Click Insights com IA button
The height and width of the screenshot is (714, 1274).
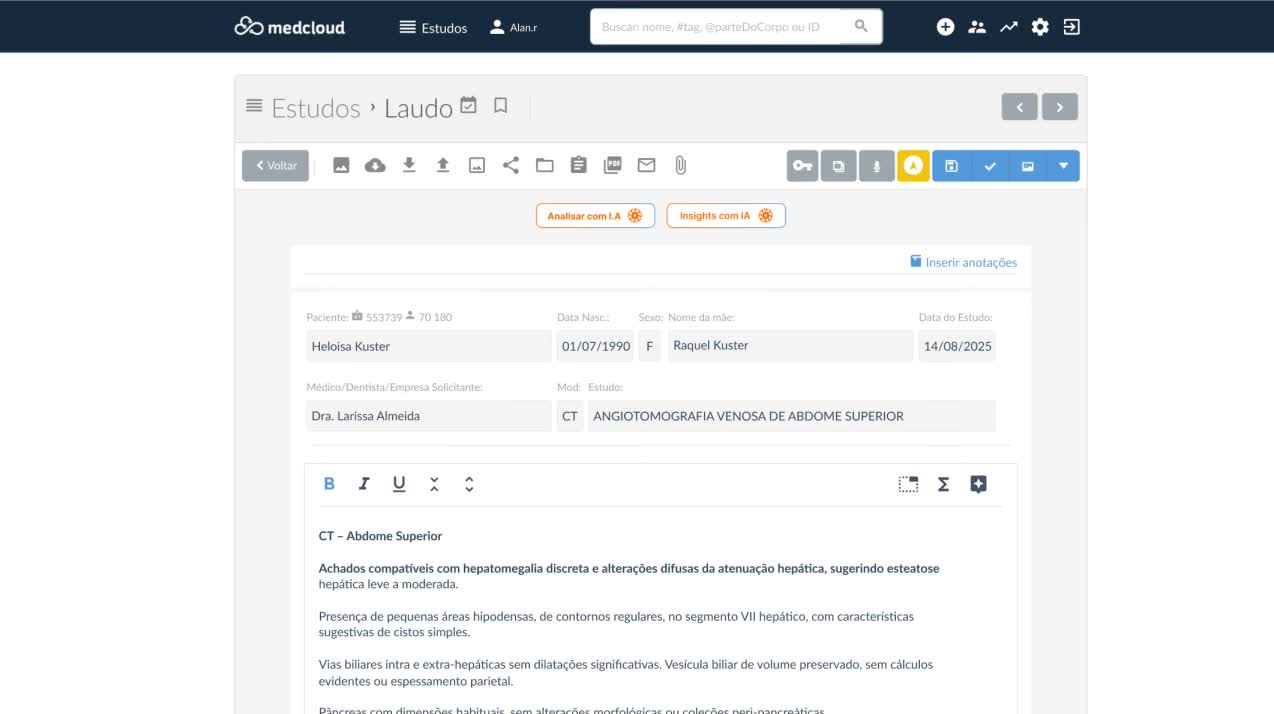coord(726,216)
